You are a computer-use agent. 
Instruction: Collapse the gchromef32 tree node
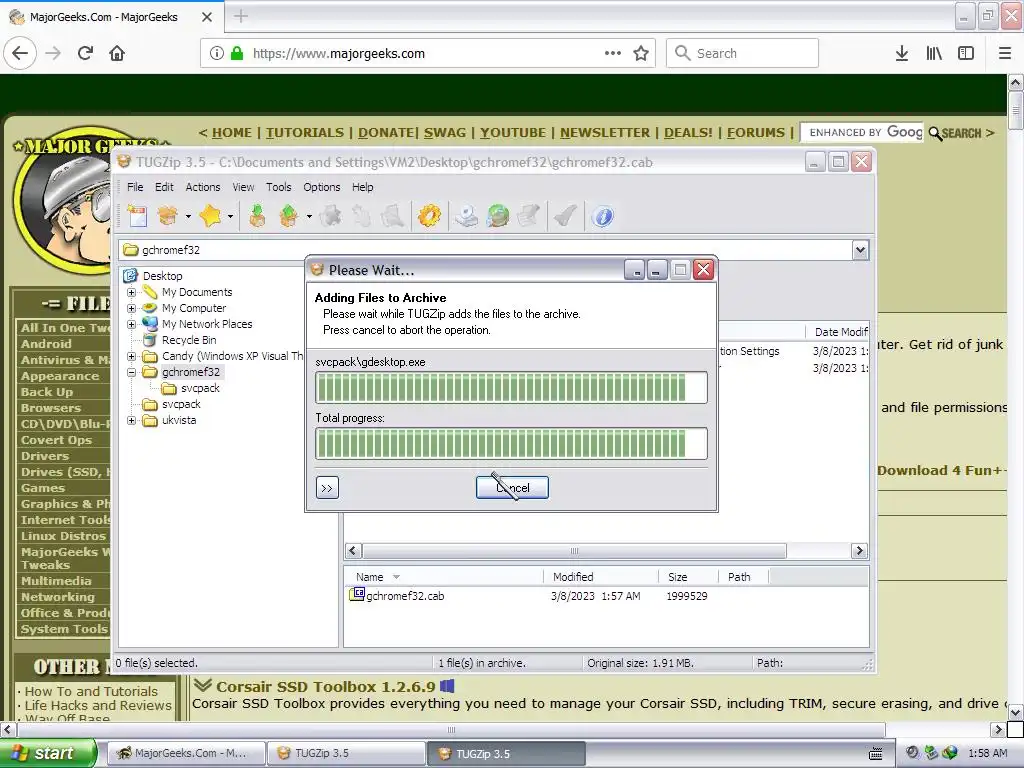pyautogui.click(x=131, y=372)
